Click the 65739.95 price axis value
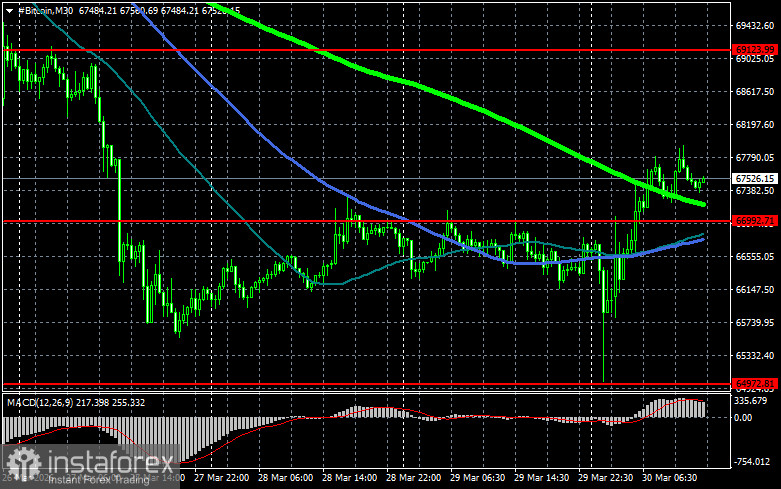The height and width of the screenshot is (489, 781). [x=755, y=323]
